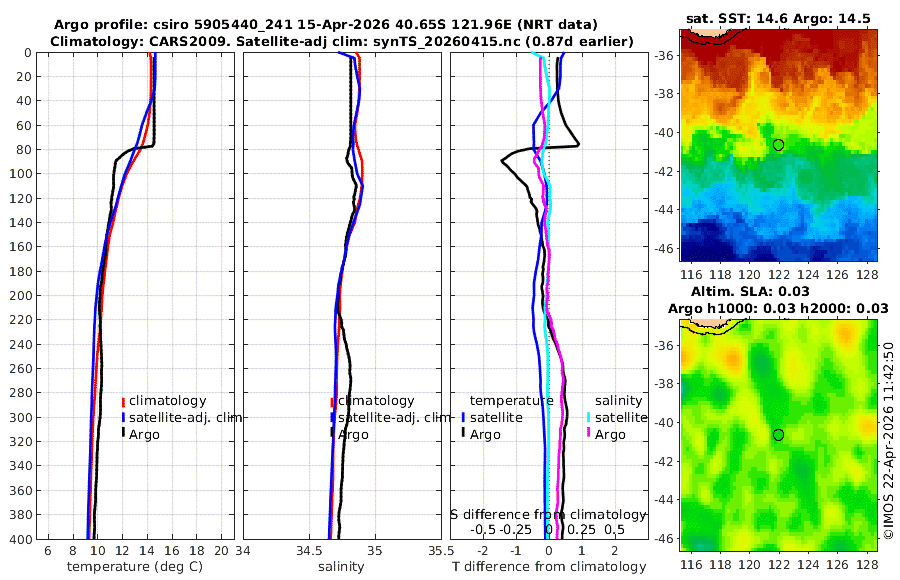Click 'S difference from climatology' label
The image size is (900, 580).
tap(548, 515)
